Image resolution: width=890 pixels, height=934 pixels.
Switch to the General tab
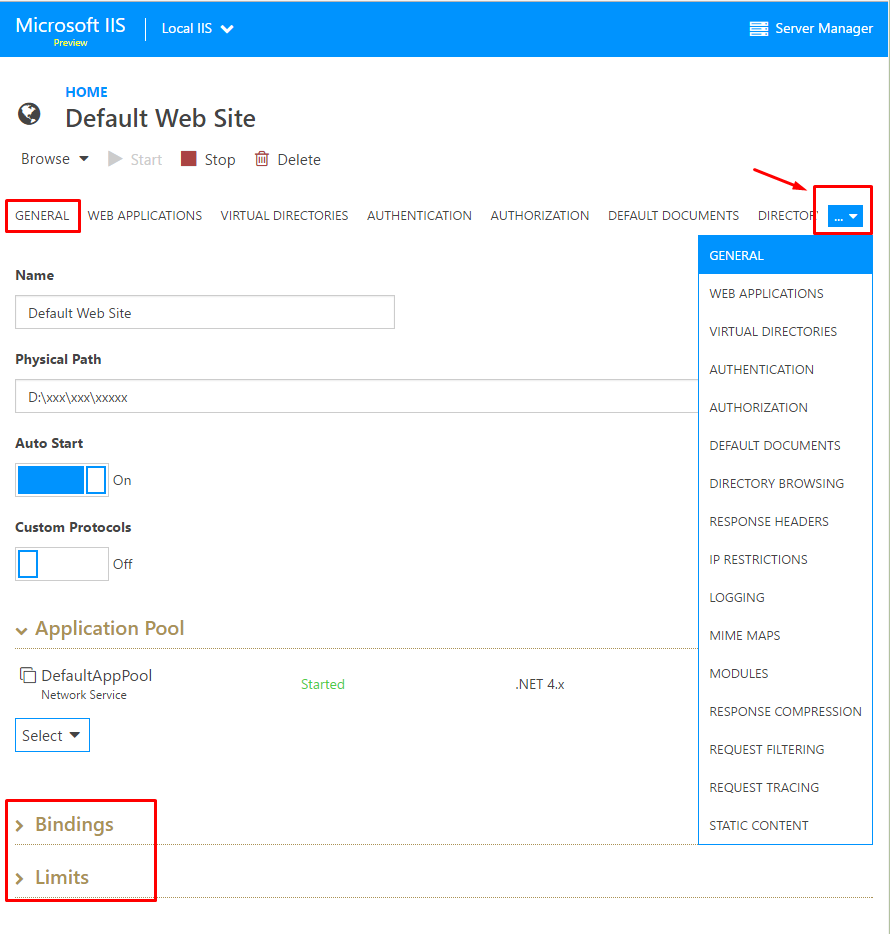tap(42, 216)
